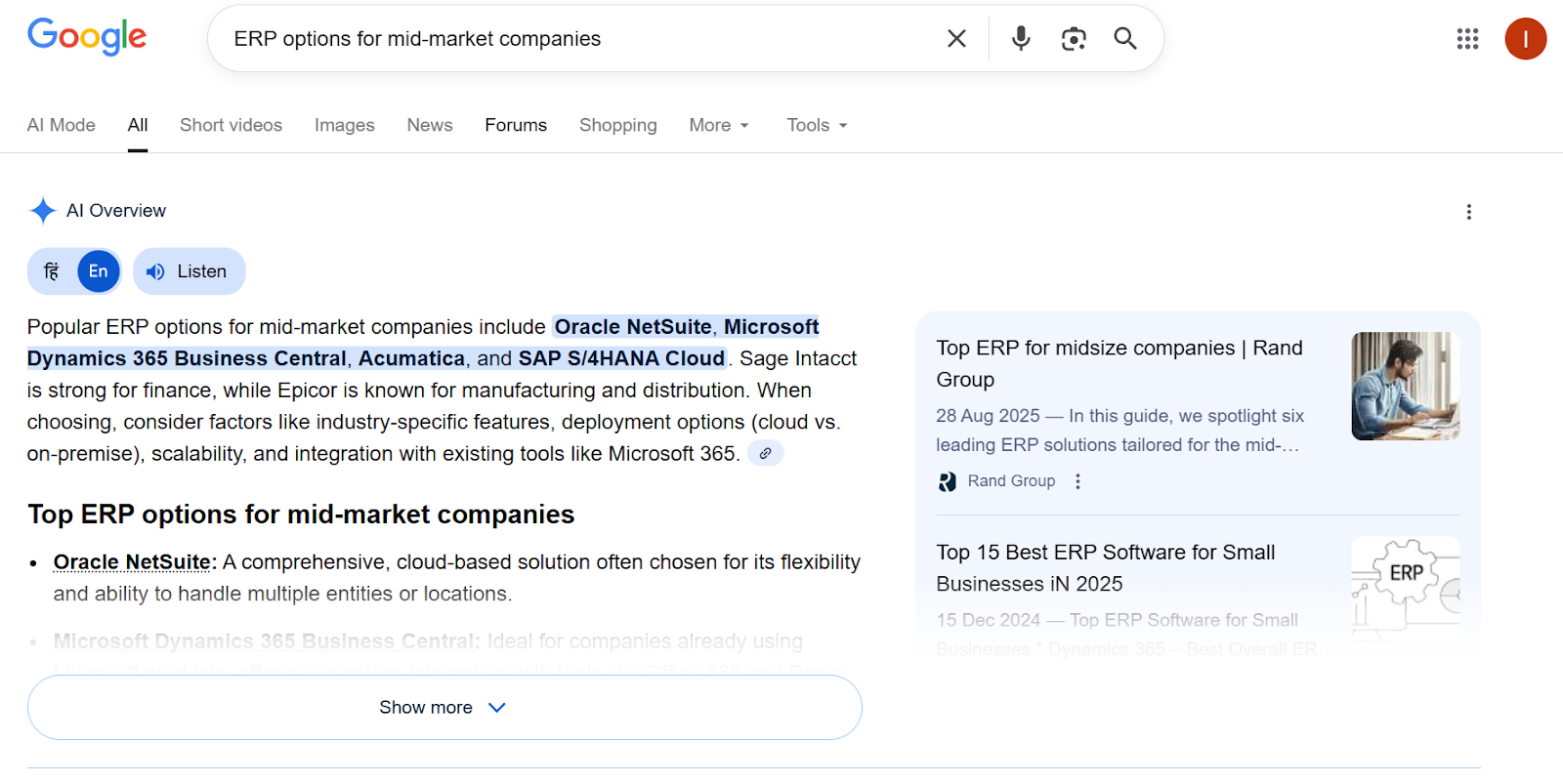Go to the Google logo homepage

click(x=87, y=37)
